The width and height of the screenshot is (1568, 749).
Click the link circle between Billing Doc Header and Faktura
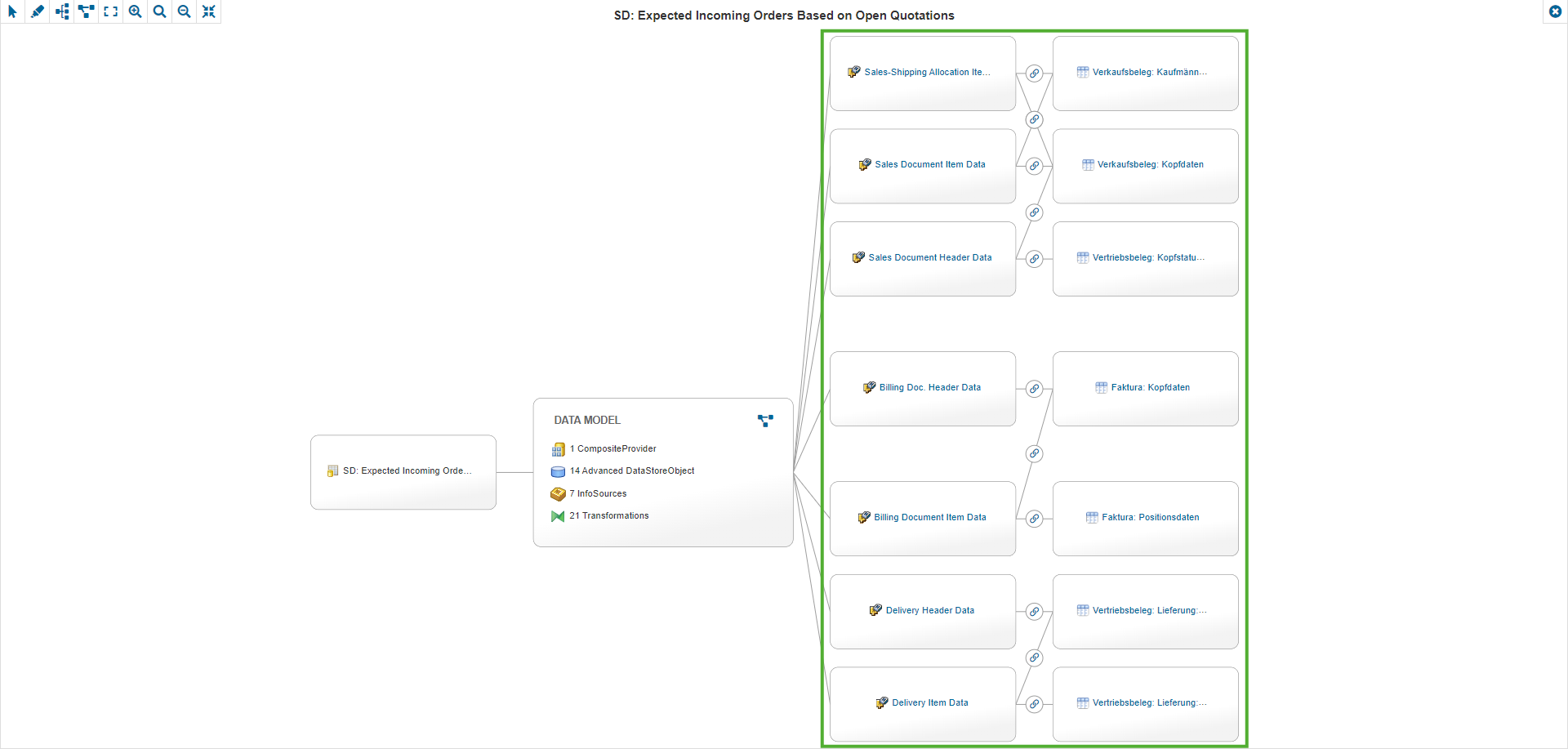(1034, 388)
